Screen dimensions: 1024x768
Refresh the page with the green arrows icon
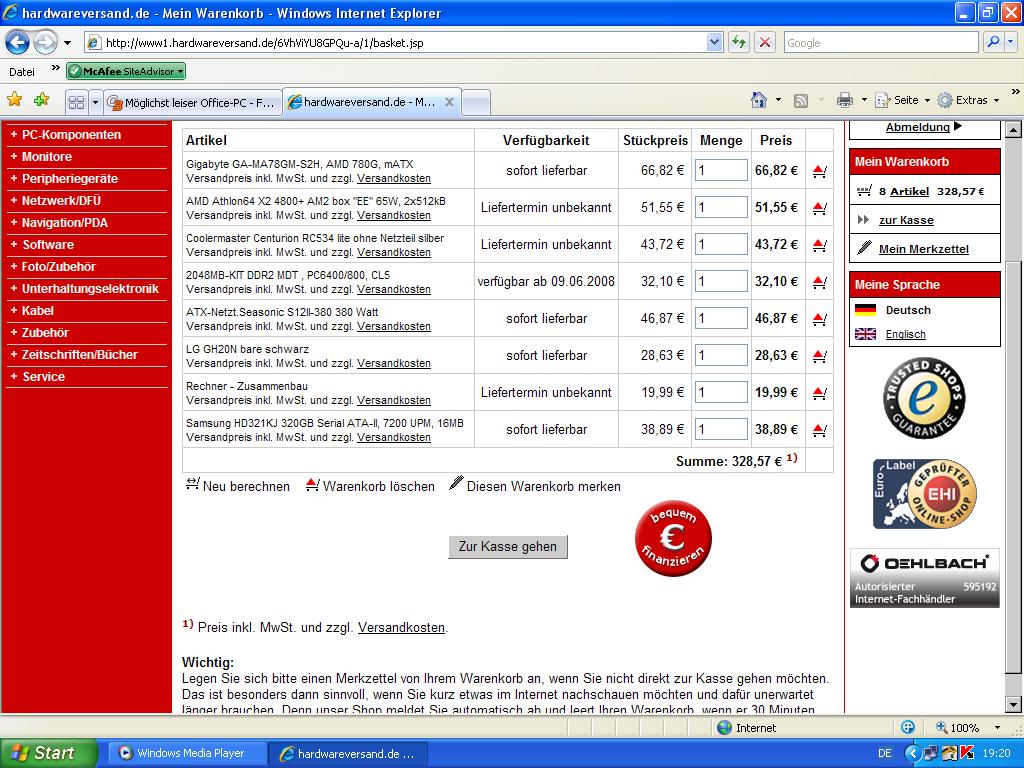click(x=739, y=43)
